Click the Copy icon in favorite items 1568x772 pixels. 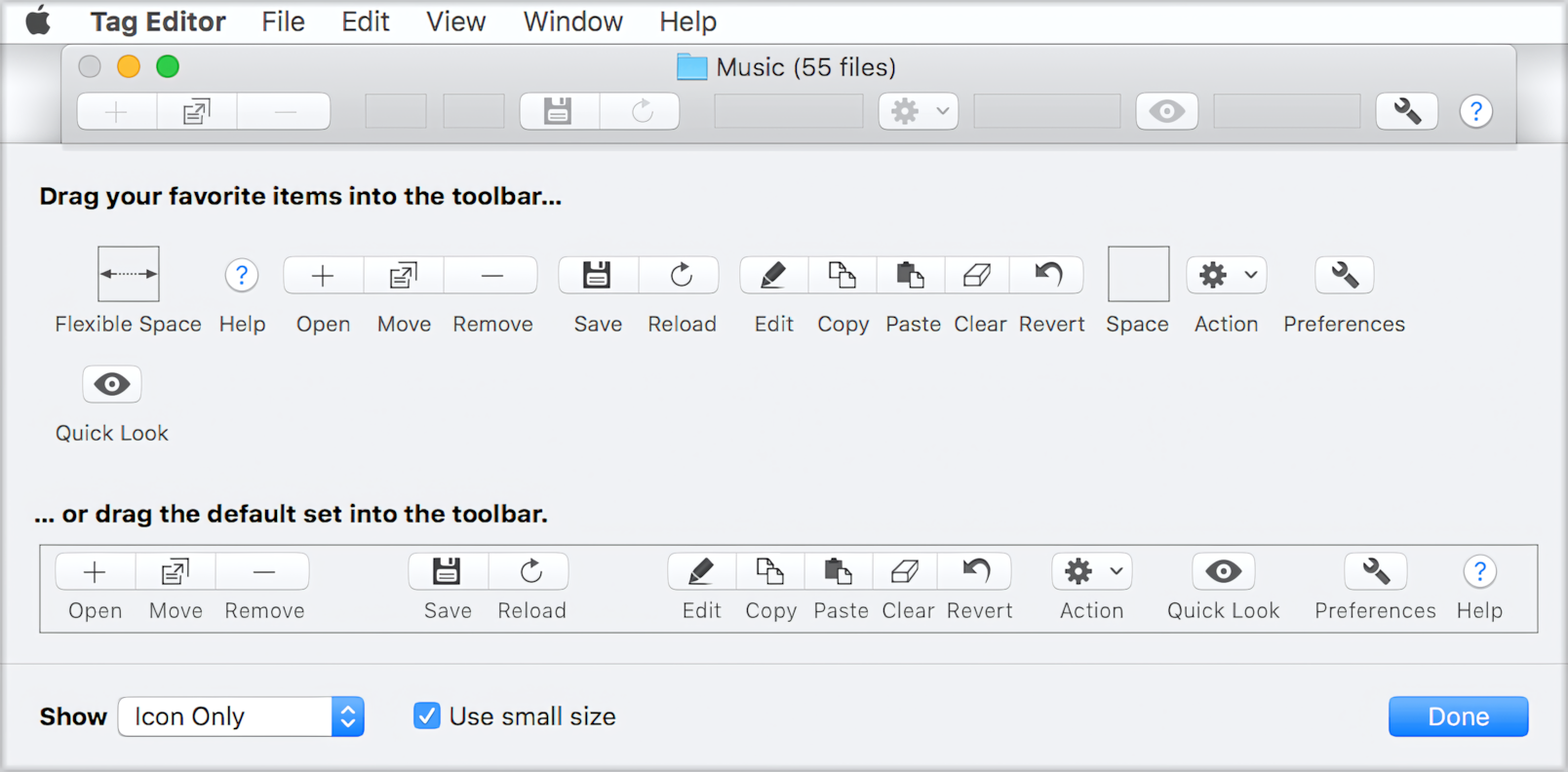coord(843,276)
